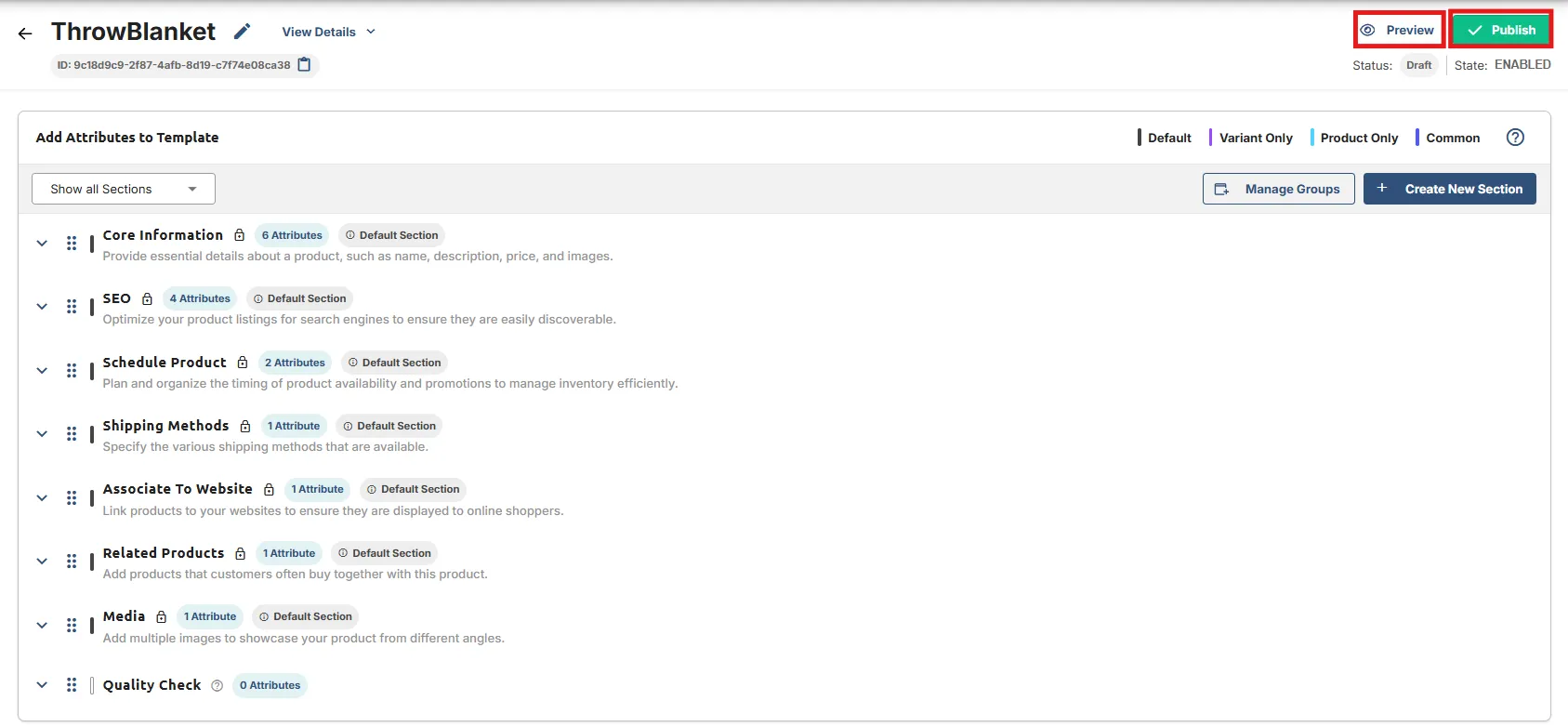
Task: Click the lock icon beside SEO
Action: (x=147, y=298)
